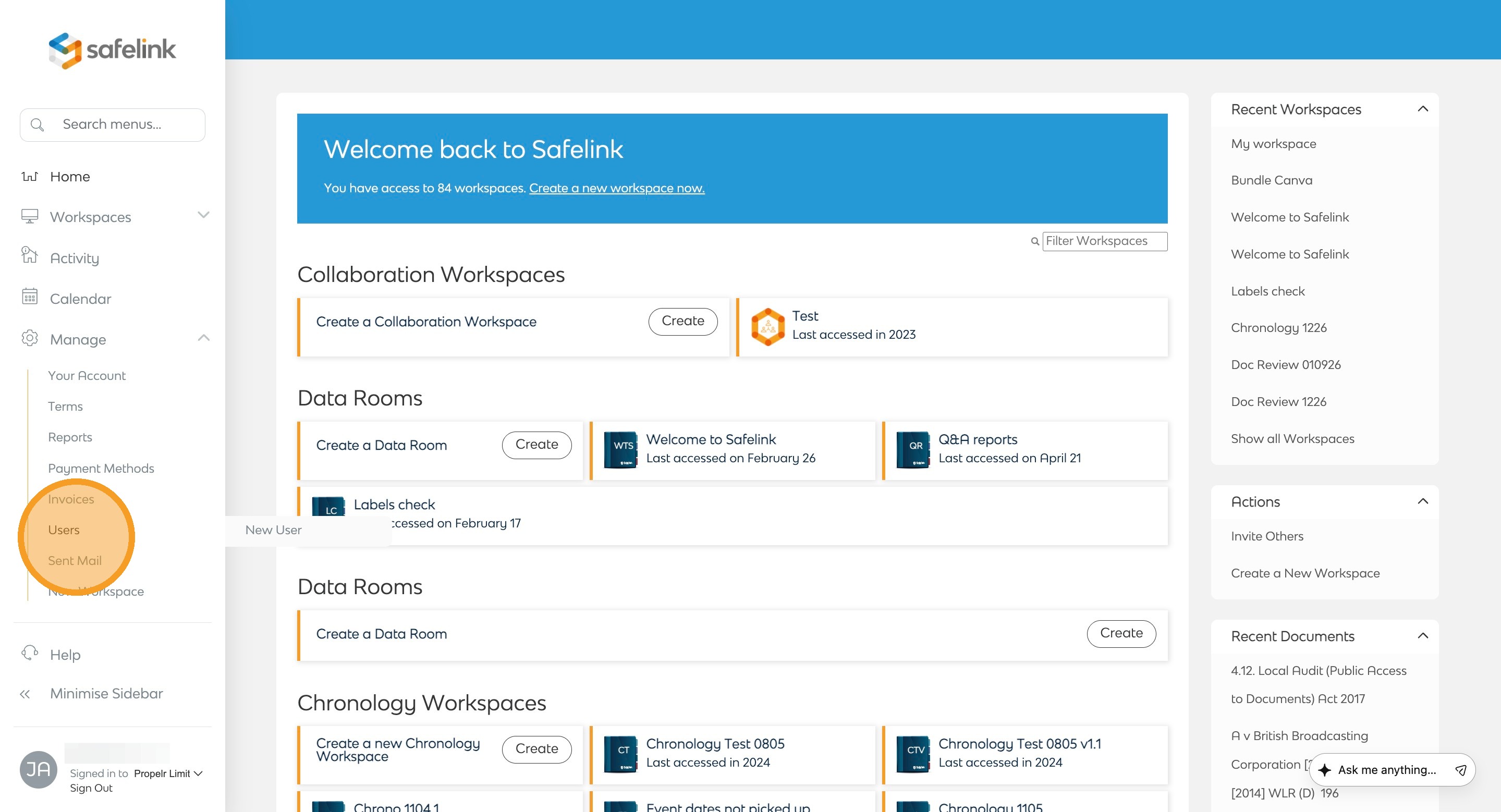Click the send icon in Ask me anything
The height and width of the screenshot is (812, 1501).
click(1460, 770)
